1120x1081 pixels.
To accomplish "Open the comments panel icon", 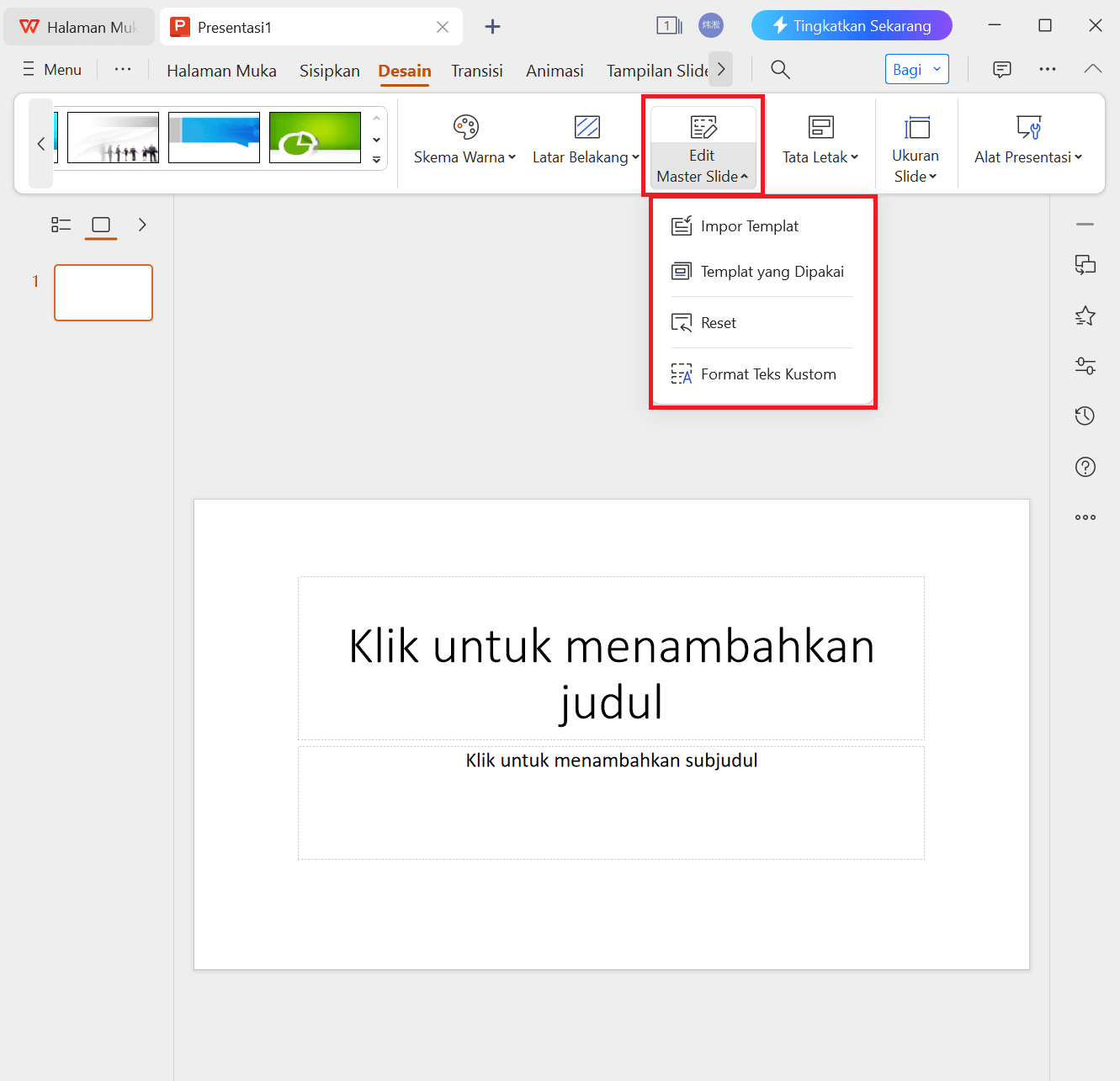I will tap(1001, 69).
